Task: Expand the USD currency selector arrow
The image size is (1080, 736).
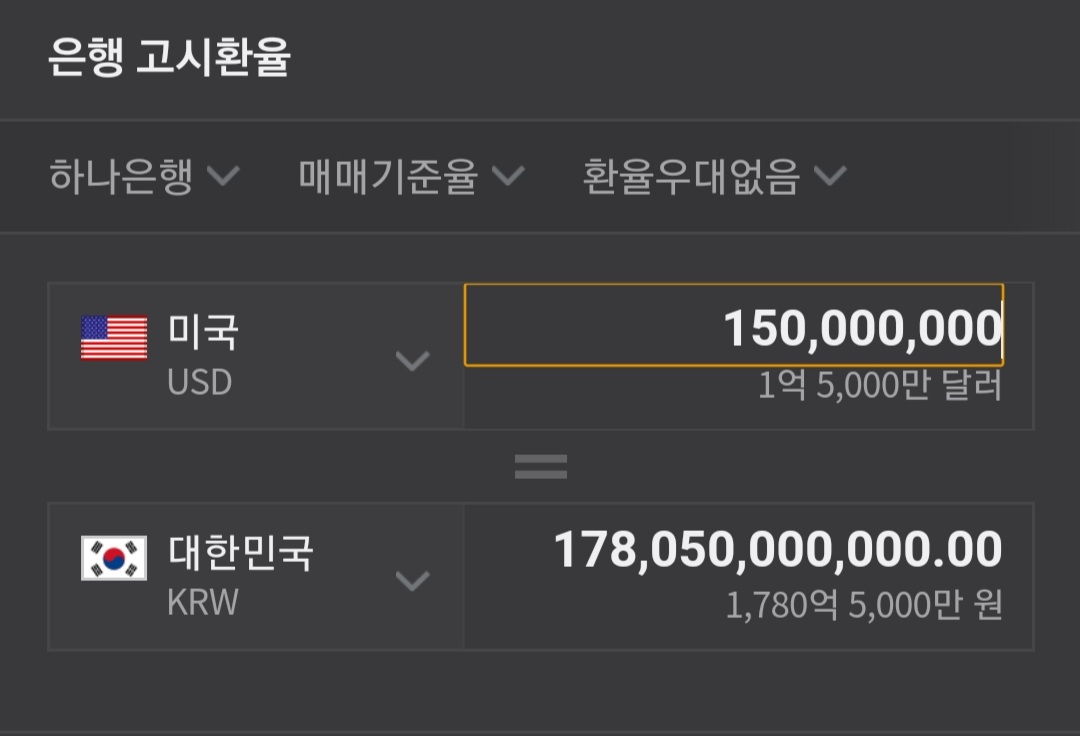Action: coord(413,360)
